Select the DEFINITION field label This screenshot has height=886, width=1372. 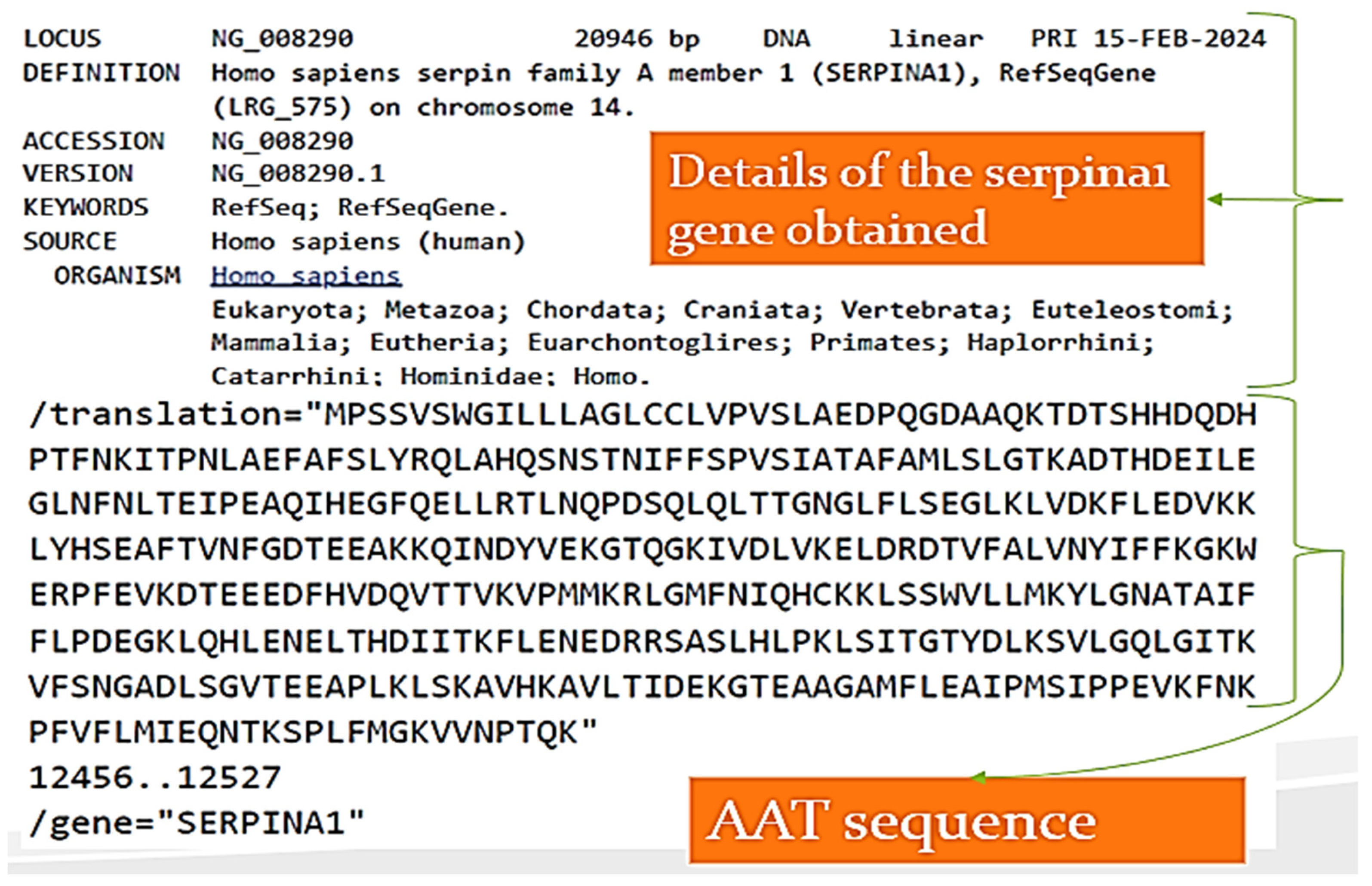point(102,73)
